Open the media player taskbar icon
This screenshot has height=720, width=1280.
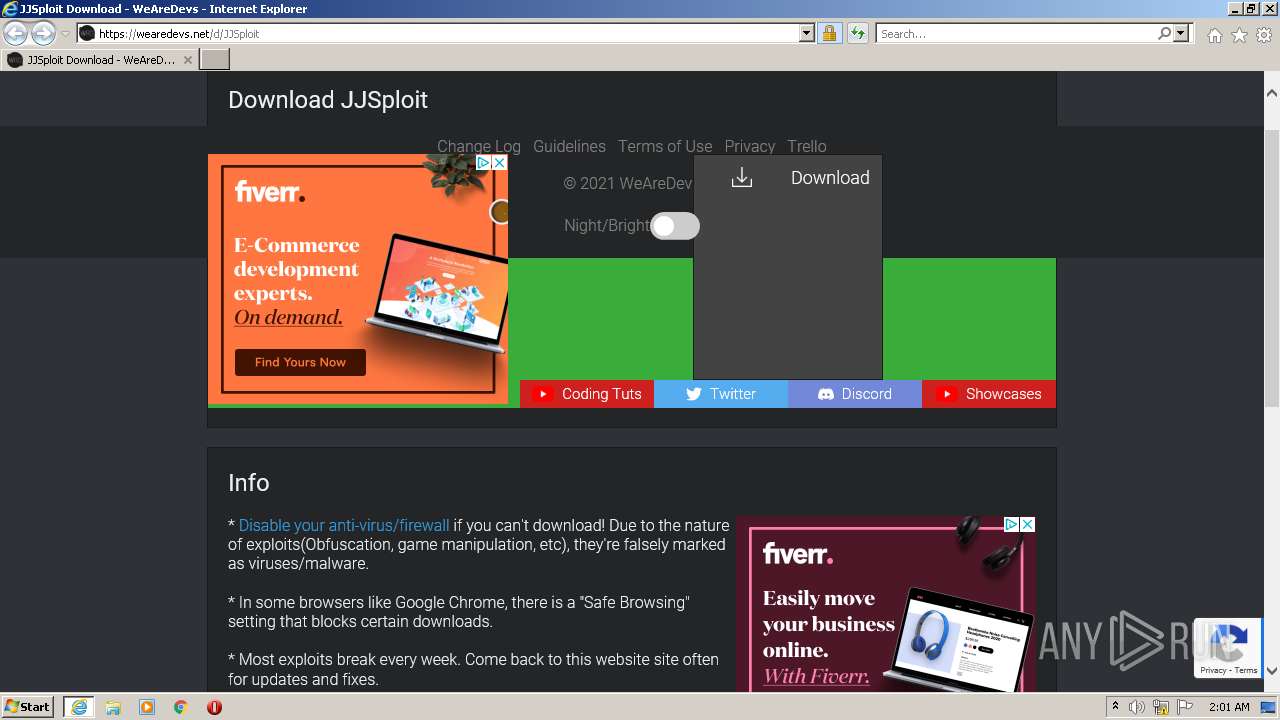tap(147, 707)
